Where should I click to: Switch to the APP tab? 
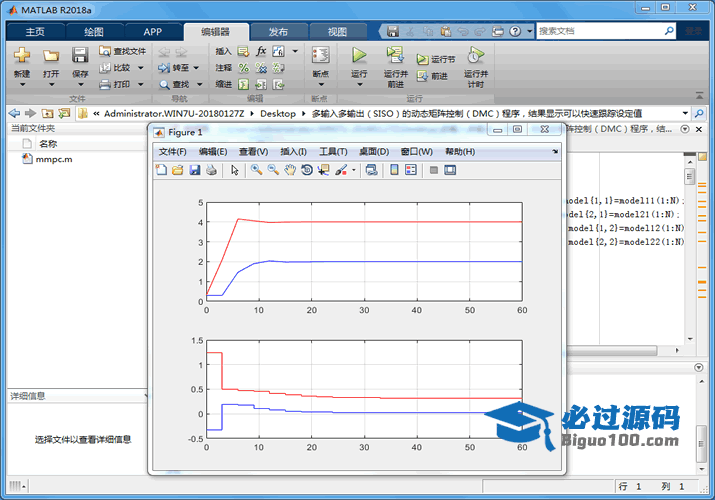tap(152, 31)
